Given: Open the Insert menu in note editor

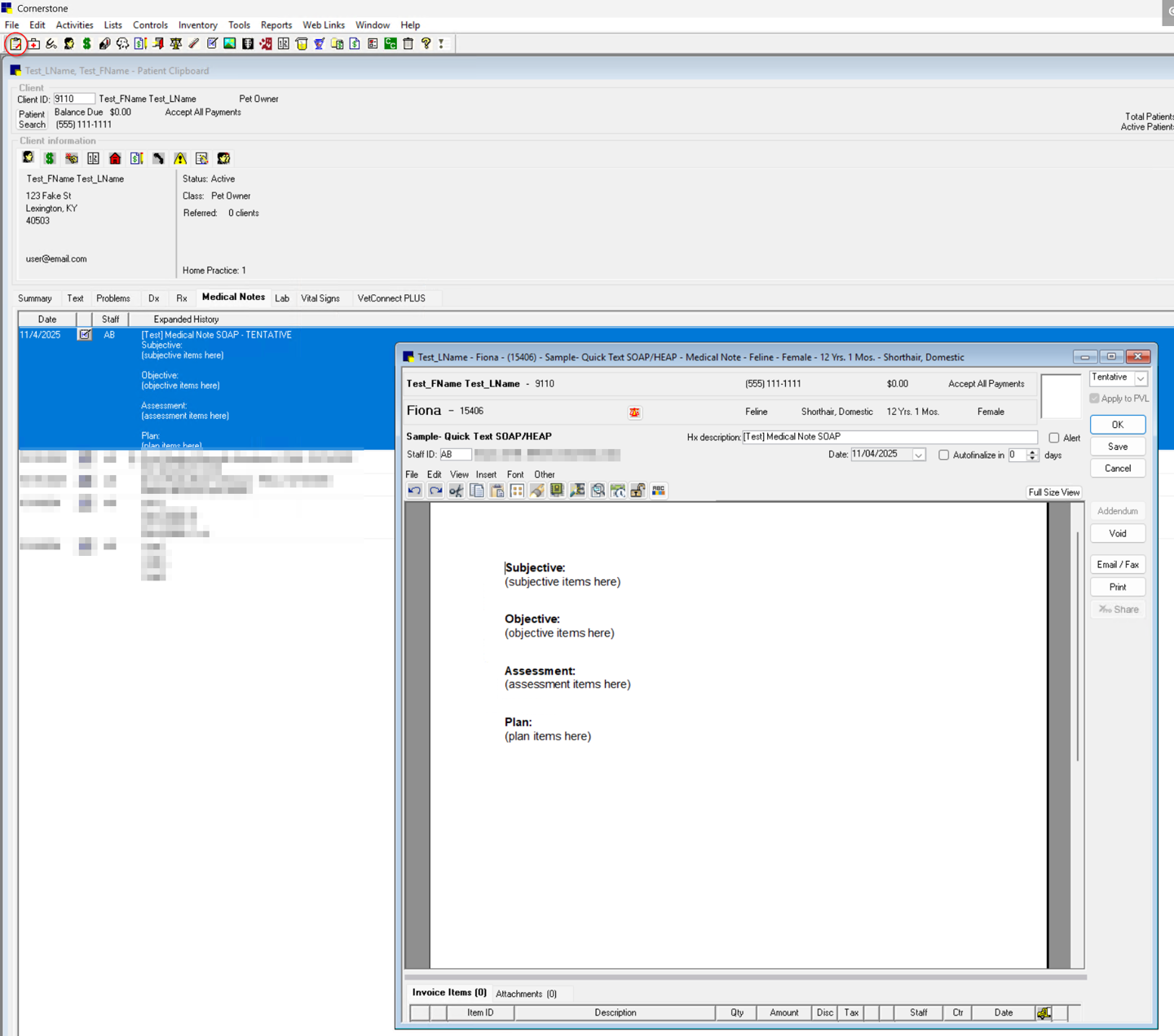Looking at the screenshot, I should tap(486, 474).
